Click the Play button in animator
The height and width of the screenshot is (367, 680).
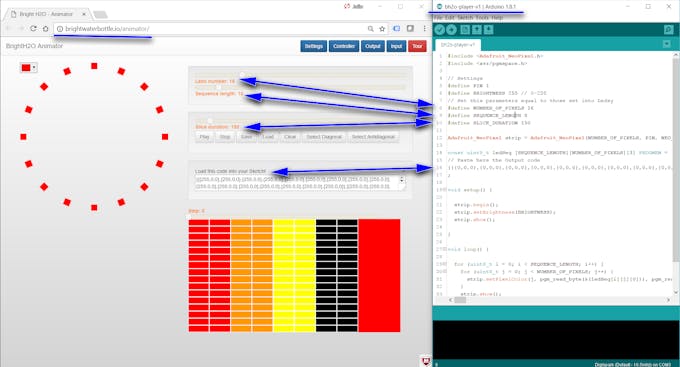coord(205,137)
